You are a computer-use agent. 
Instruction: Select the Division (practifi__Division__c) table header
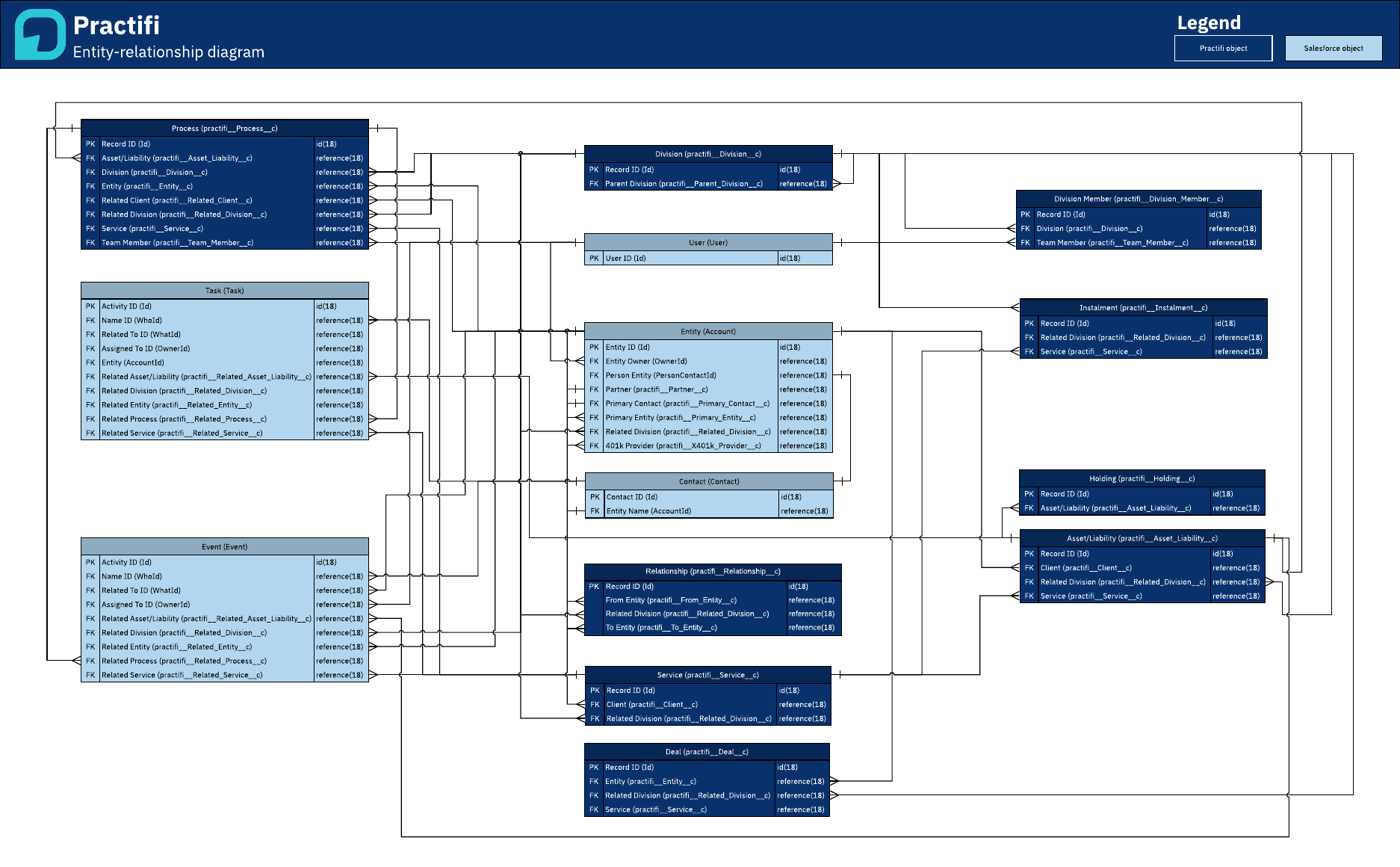click(708, 154)
